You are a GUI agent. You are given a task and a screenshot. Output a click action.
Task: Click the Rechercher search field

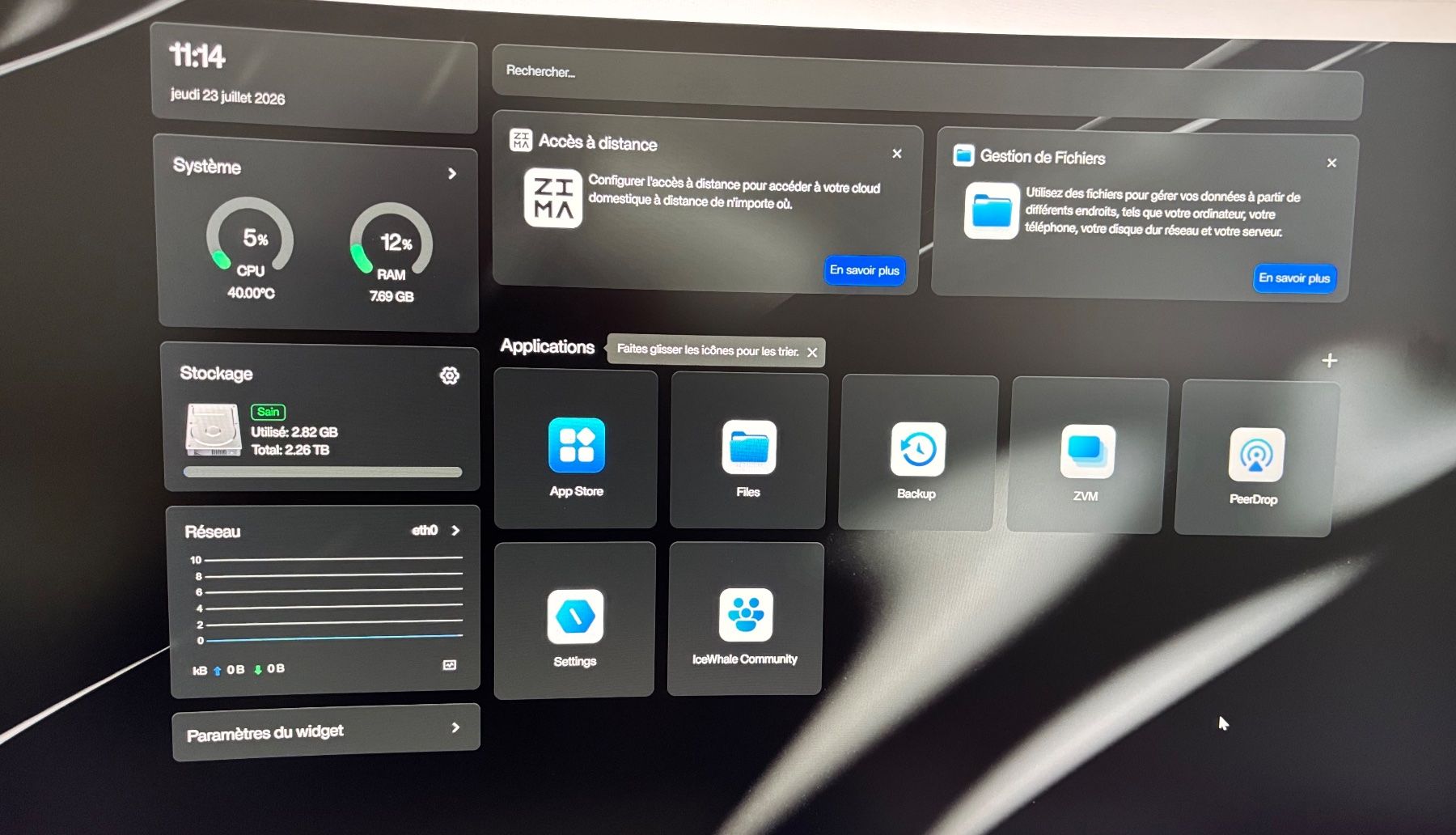coord(927,81)
